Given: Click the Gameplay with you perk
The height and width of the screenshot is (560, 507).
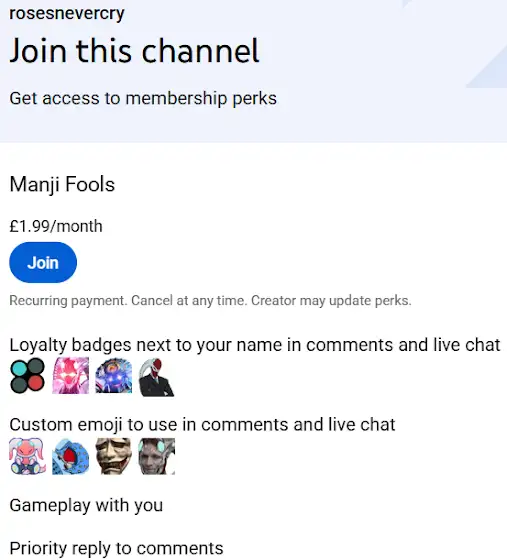Looking at the screenshot, I should pyautogui.click(x=86, y=505).
